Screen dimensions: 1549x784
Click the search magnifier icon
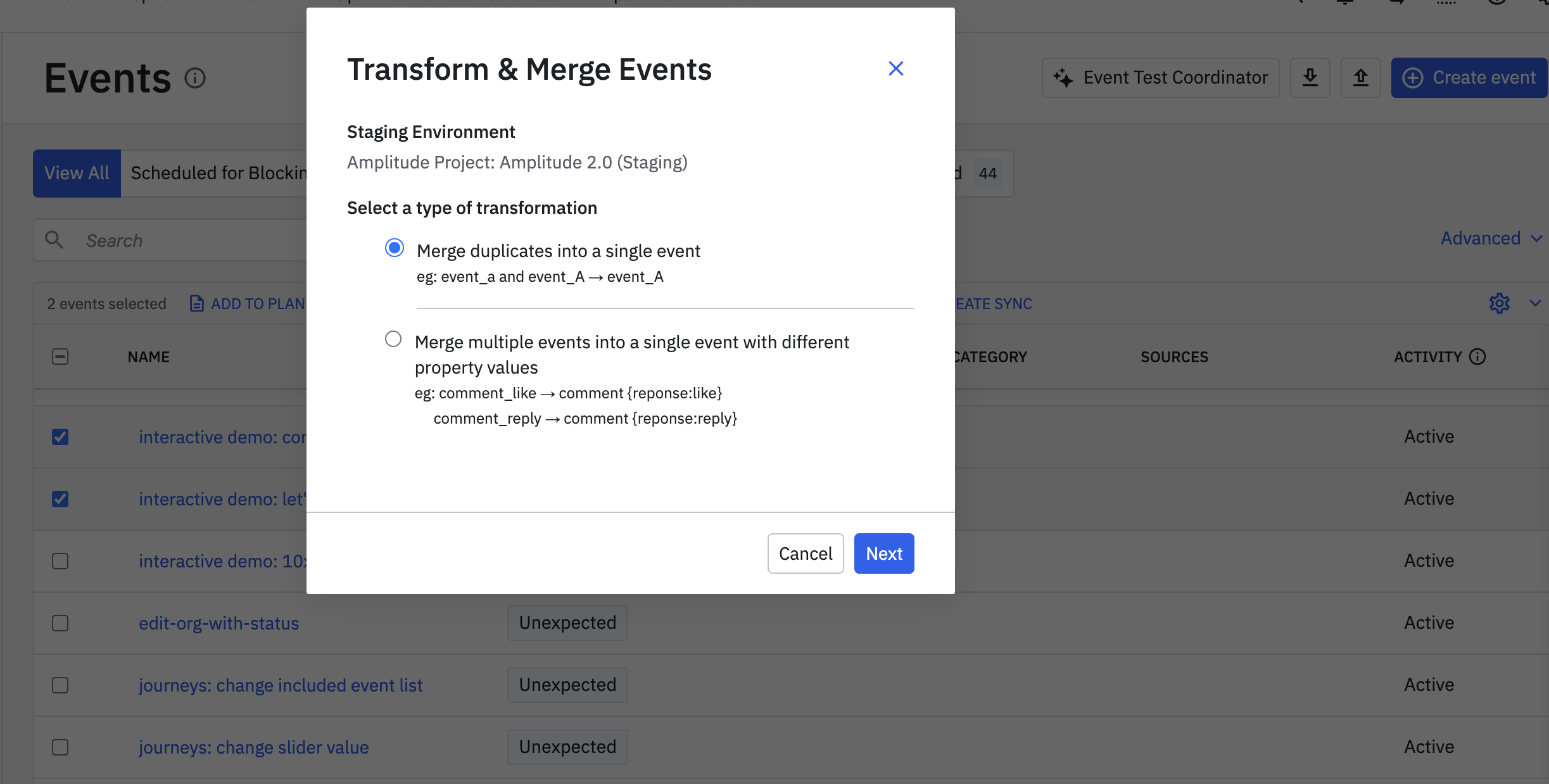coord(54,240)
